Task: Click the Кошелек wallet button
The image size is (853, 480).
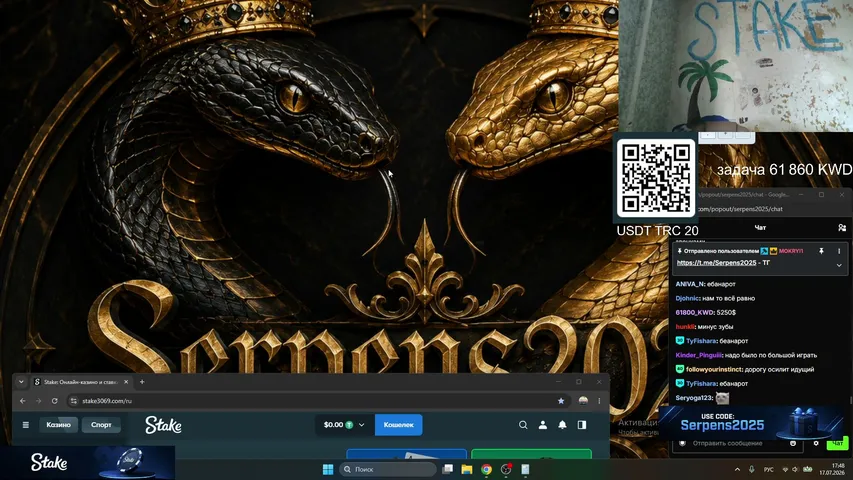Action: (x=399, y=425)
